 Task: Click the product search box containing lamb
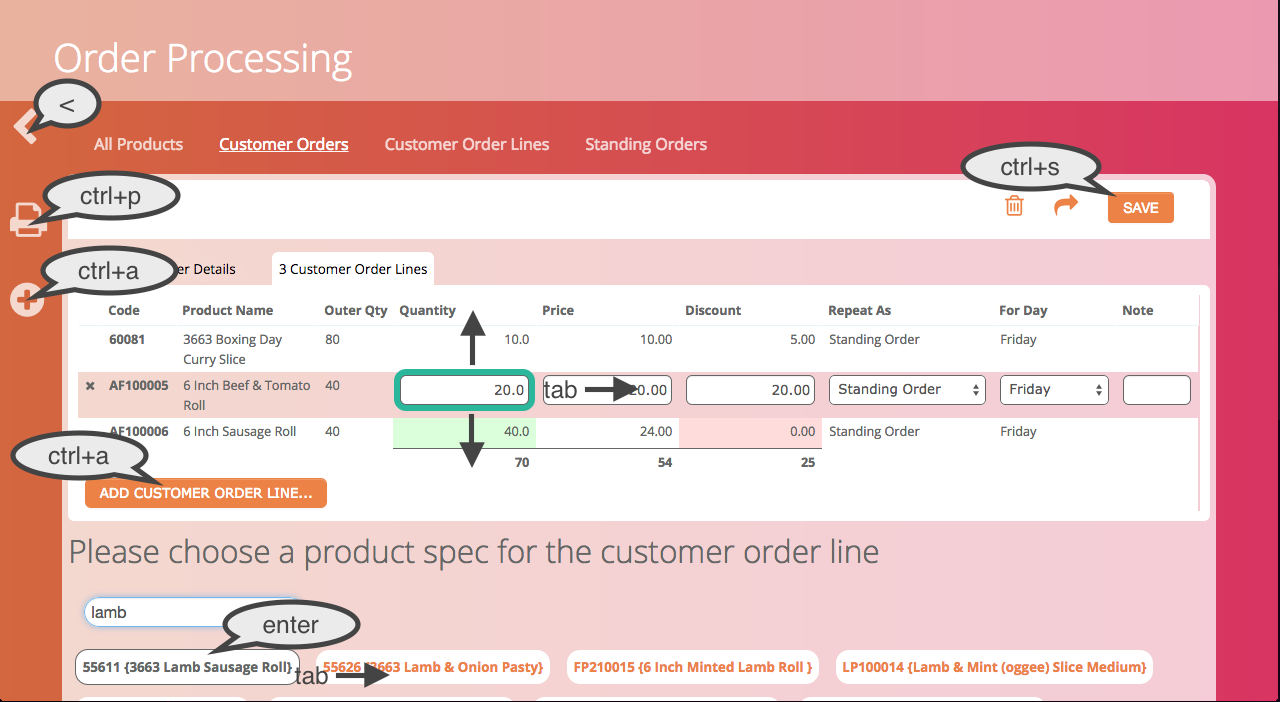(x=150, y=612)
